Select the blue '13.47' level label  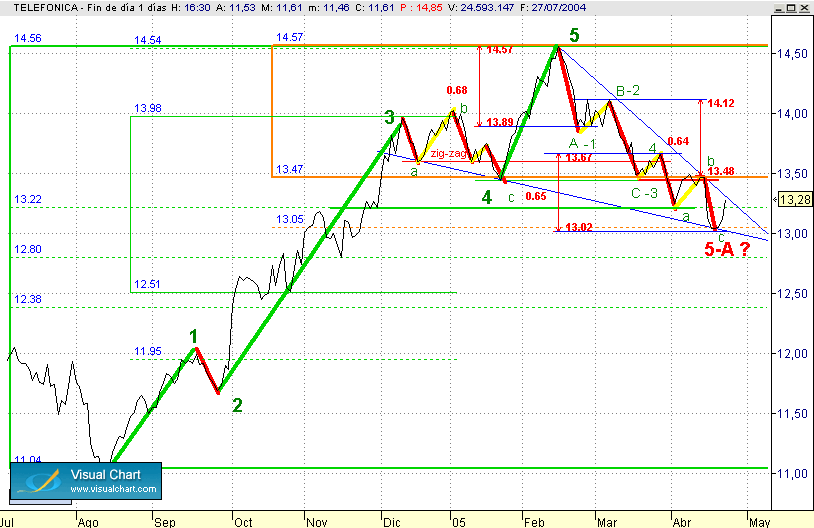click(289, 169)
